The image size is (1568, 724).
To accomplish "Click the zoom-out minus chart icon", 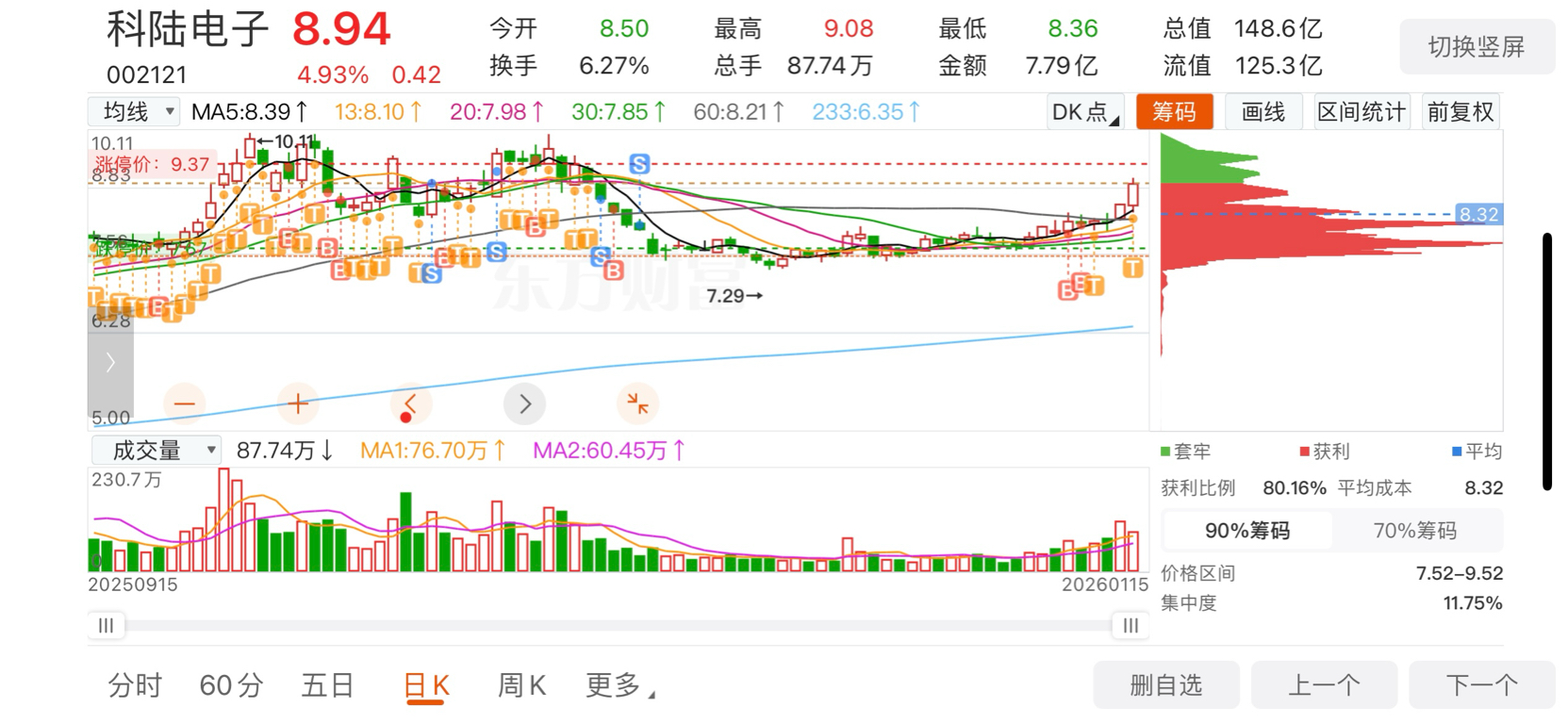I will pos(185,403).
